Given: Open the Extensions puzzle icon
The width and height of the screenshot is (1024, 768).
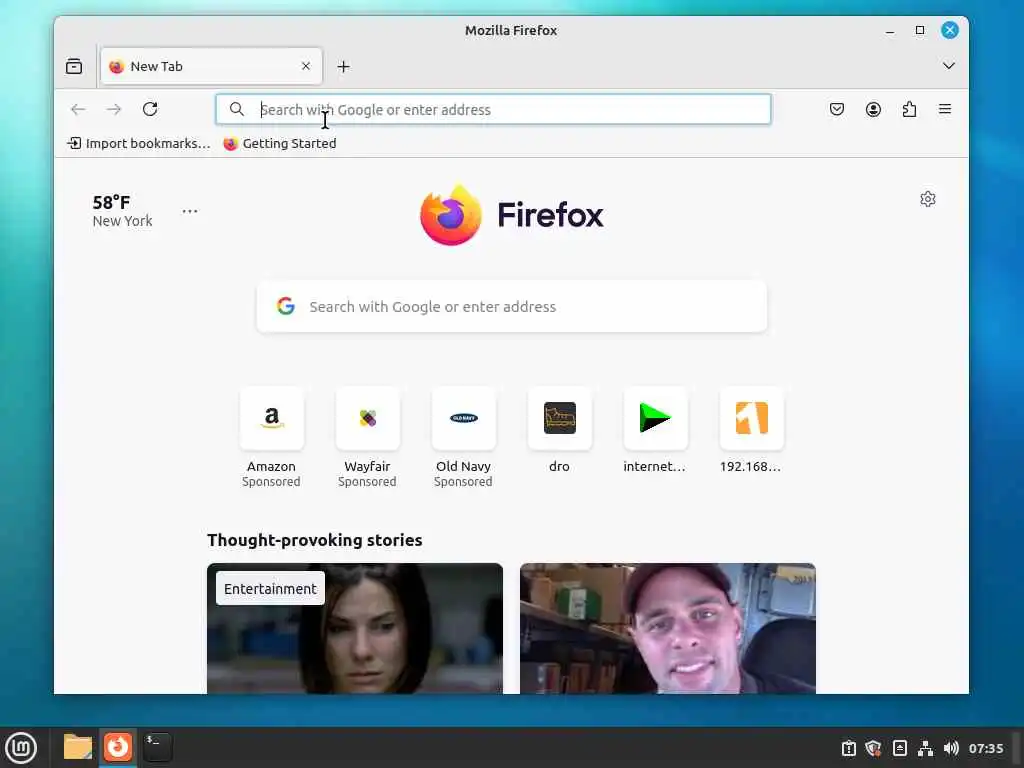Looking at the screenshot, I should (909, 109).
